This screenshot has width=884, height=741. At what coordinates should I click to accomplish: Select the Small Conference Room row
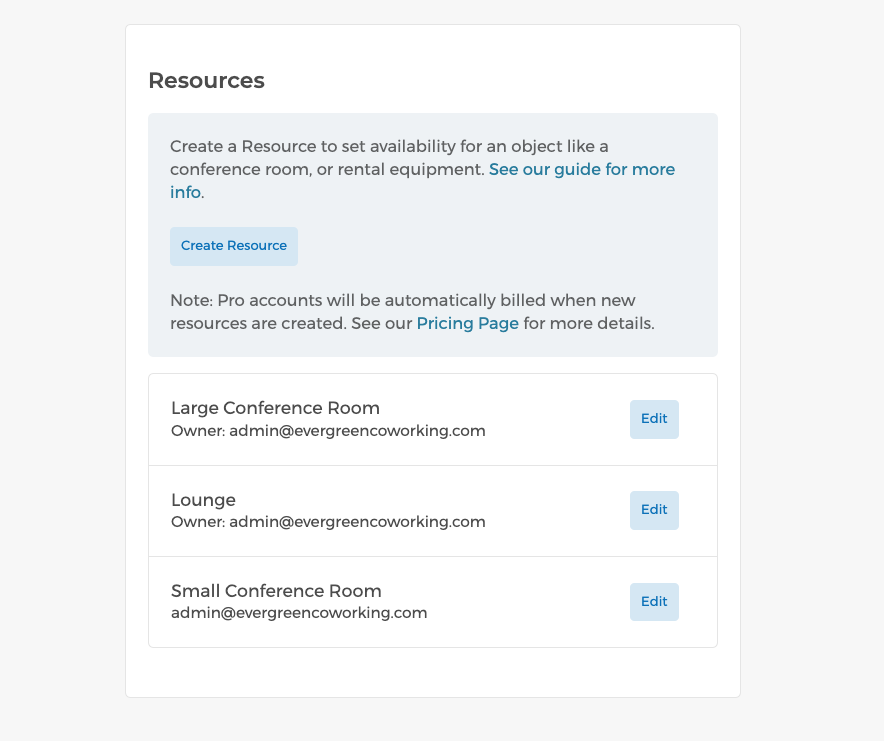pos(400,601)
